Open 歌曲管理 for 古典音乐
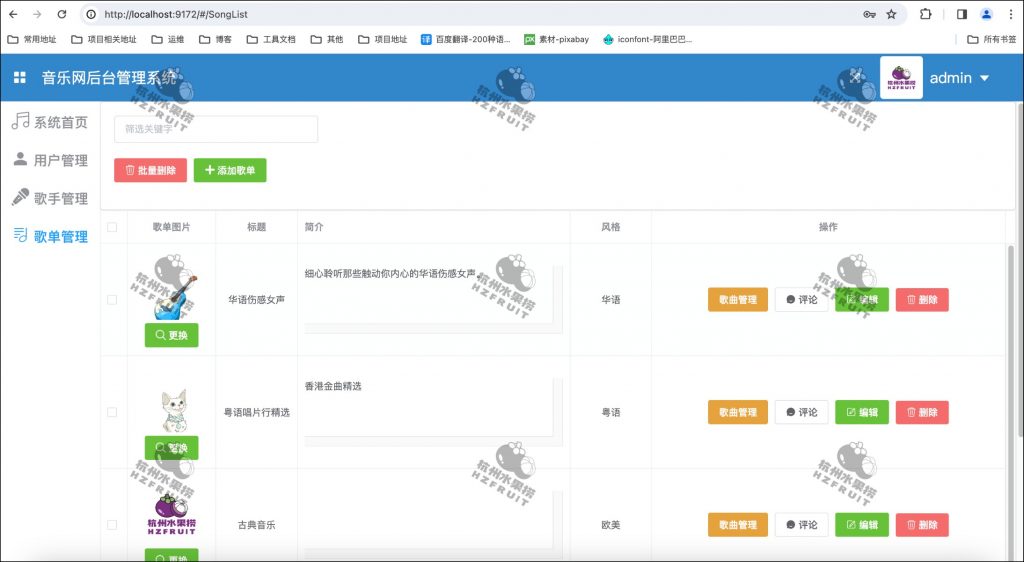This screenshot has height=562, width=1024. 738,525
